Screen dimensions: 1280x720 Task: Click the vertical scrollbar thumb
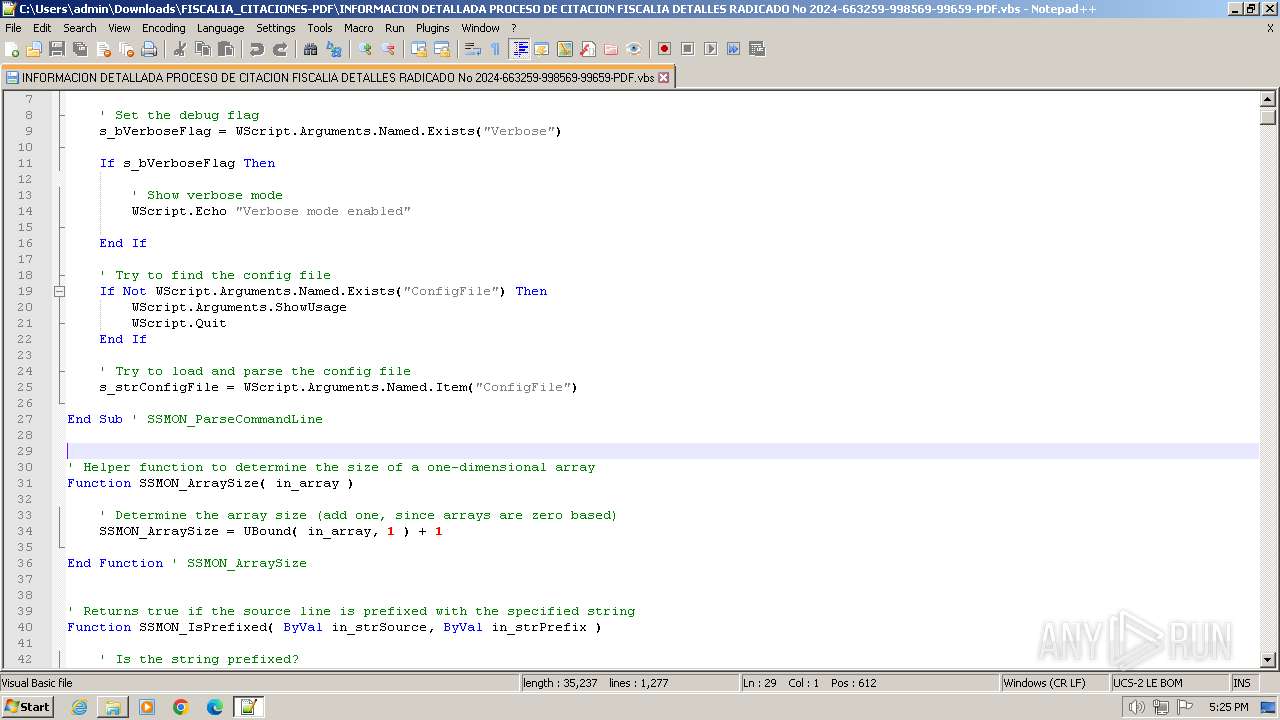click(x=1268, y=116)
